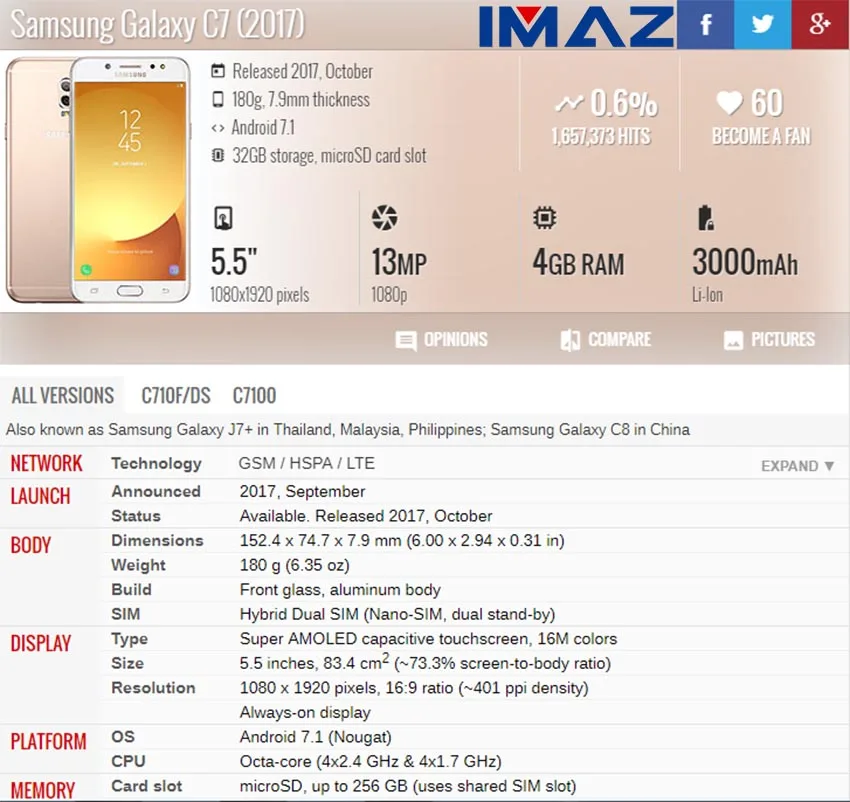Click the camera shutter icon
Image resolution: width=850 pixels, height=802 pixels.
(x=384, y=217)
